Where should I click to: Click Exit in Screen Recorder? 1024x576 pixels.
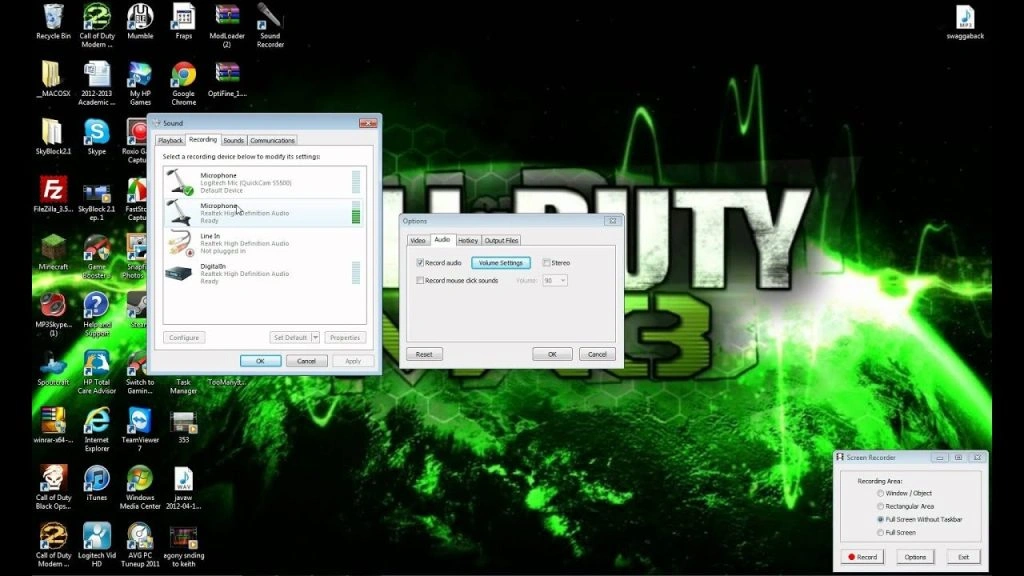[x=963, y=557]
